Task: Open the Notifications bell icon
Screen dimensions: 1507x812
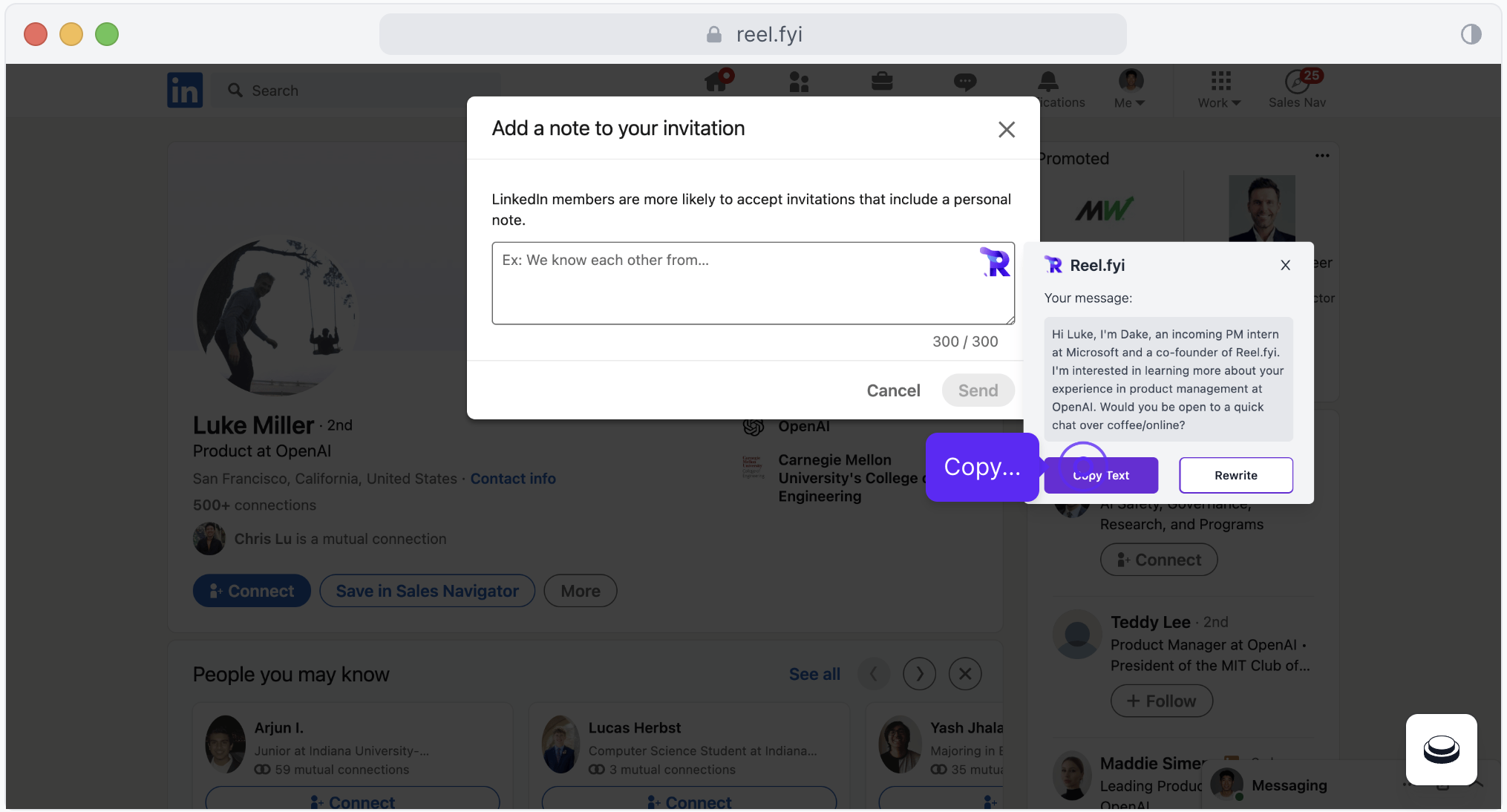Action: click(1048, 81)
